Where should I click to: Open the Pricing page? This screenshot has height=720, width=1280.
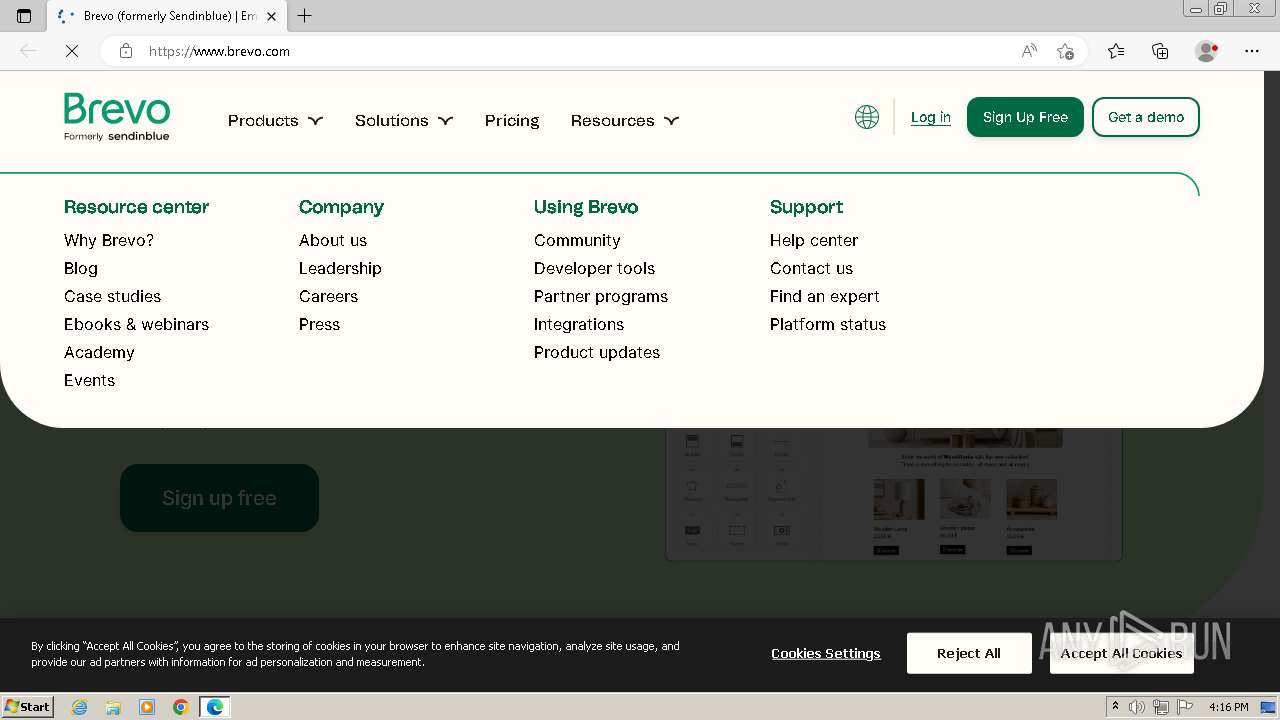[512, 120]
